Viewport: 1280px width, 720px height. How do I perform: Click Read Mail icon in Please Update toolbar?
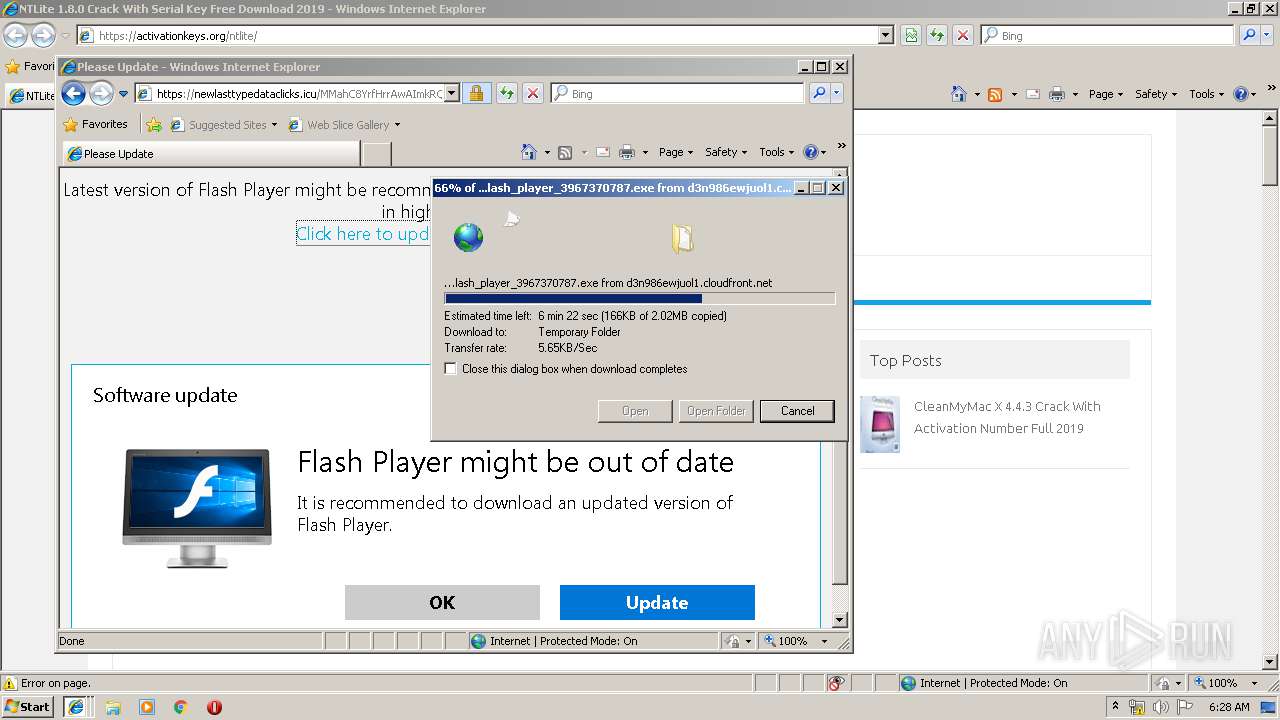click(x=603, y=152)
